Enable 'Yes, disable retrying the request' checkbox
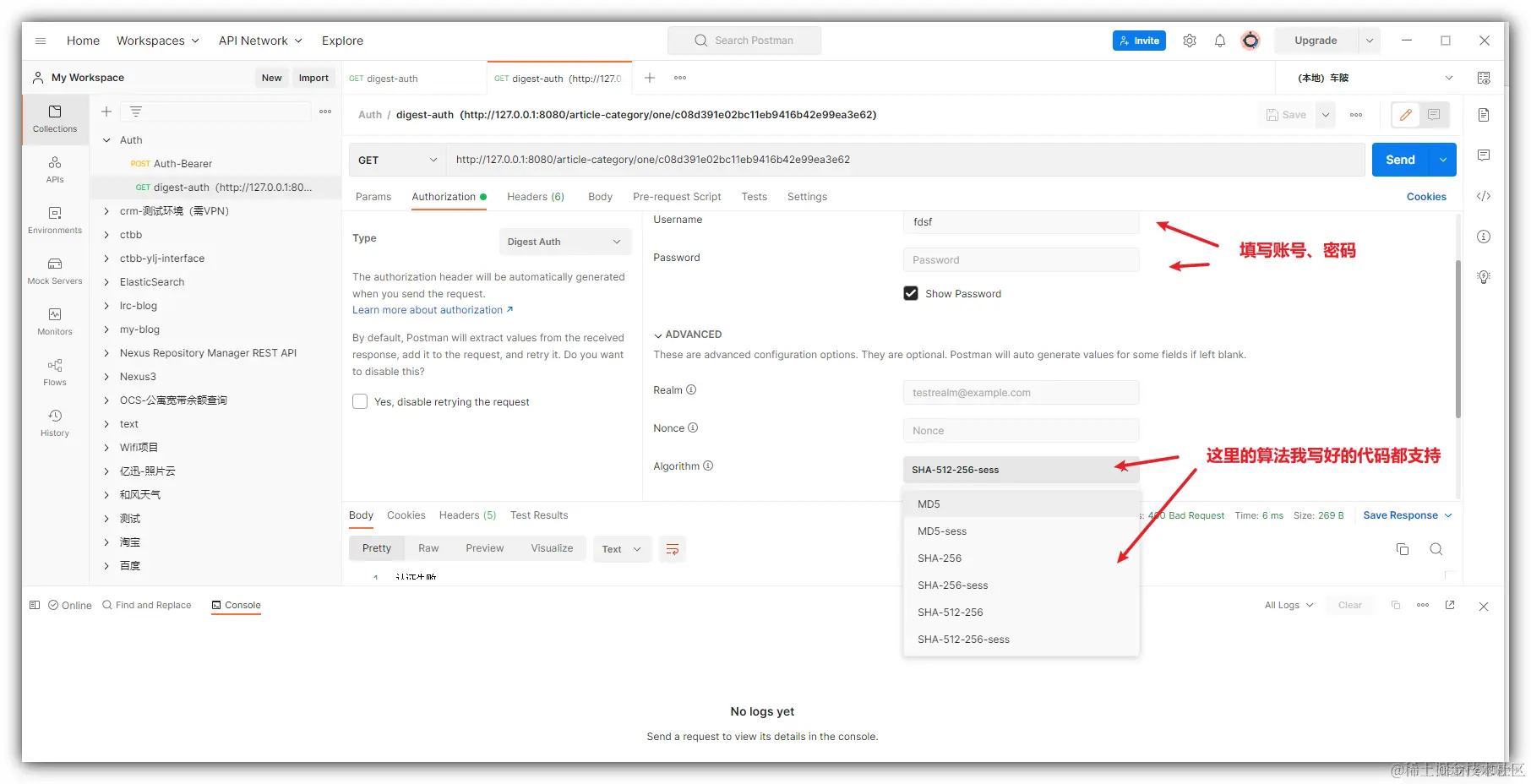The image size is (1531, 784). point(360,401)
